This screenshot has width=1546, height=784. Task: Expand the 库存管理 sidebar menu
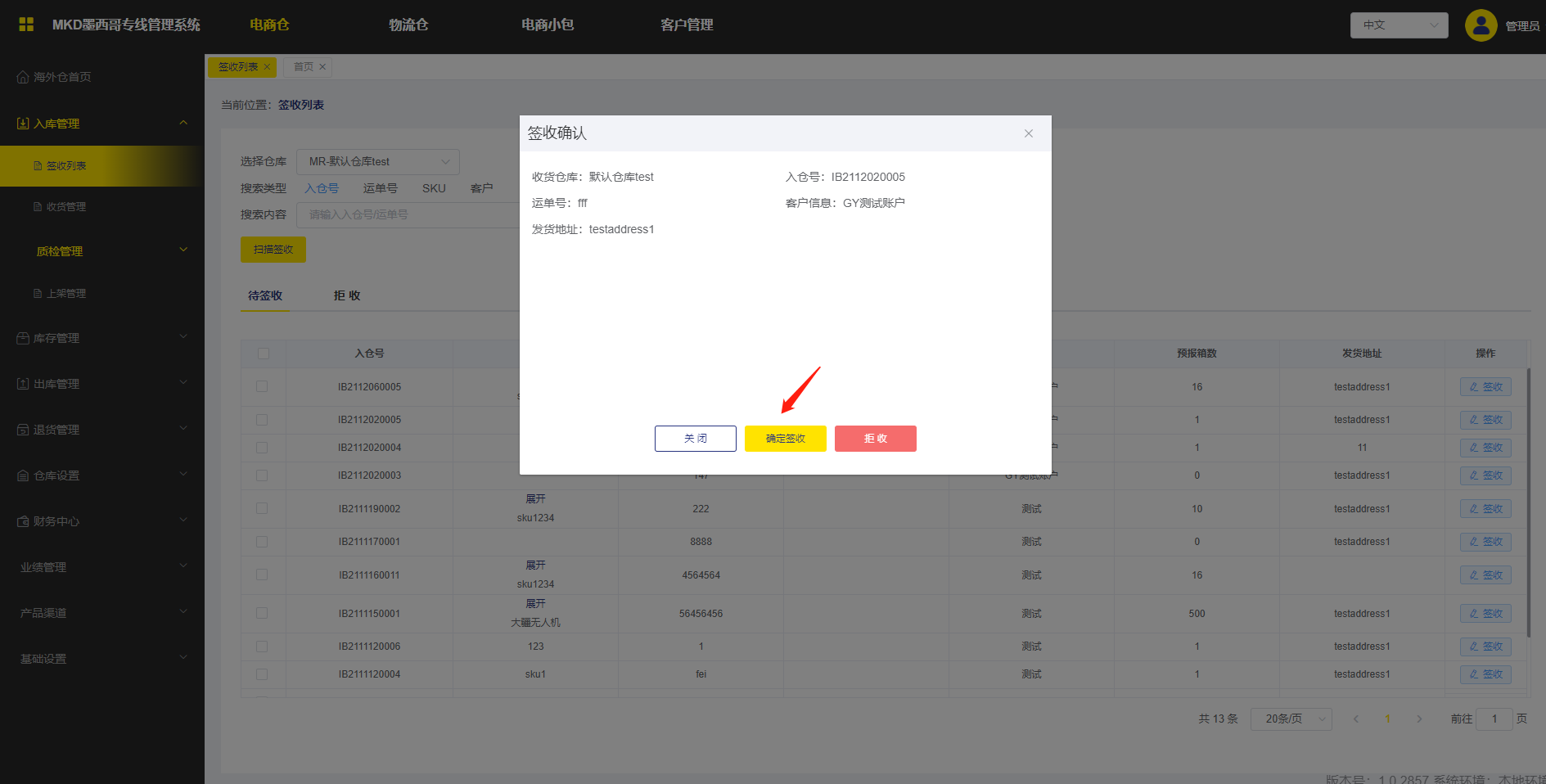[x=102, y=338]
